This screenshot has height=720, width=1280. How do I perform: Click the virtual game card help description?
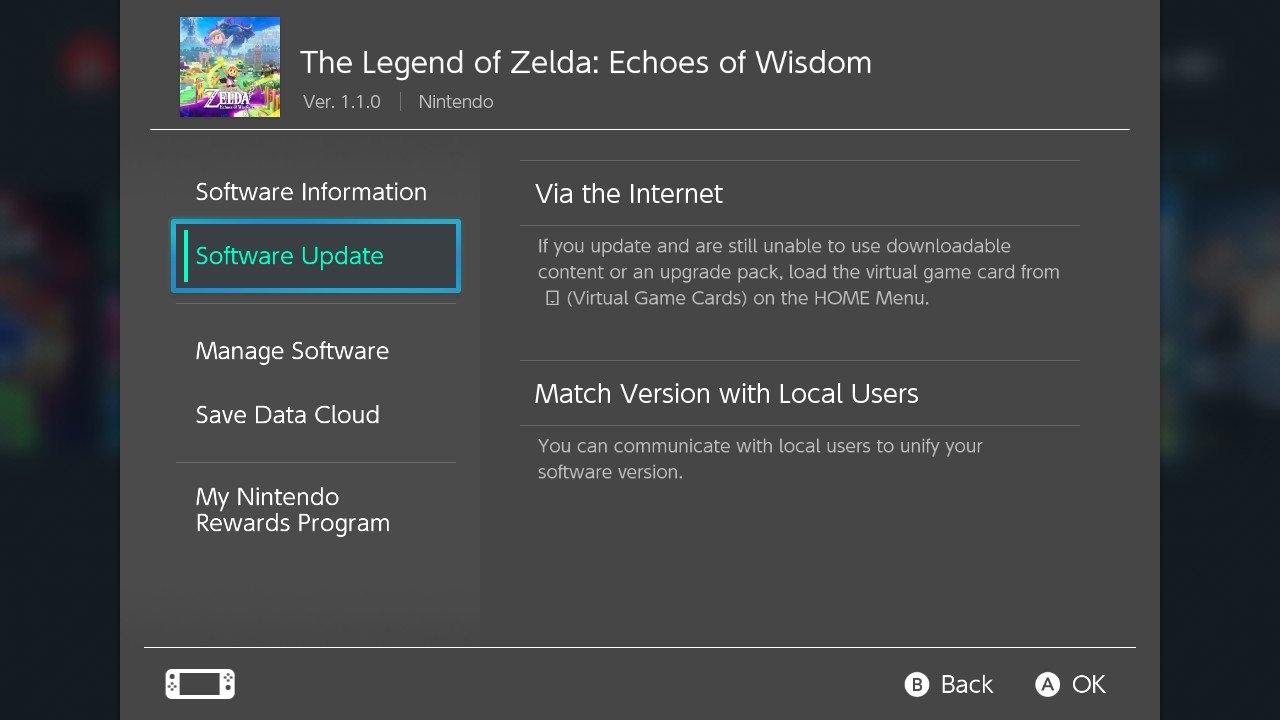798,272
